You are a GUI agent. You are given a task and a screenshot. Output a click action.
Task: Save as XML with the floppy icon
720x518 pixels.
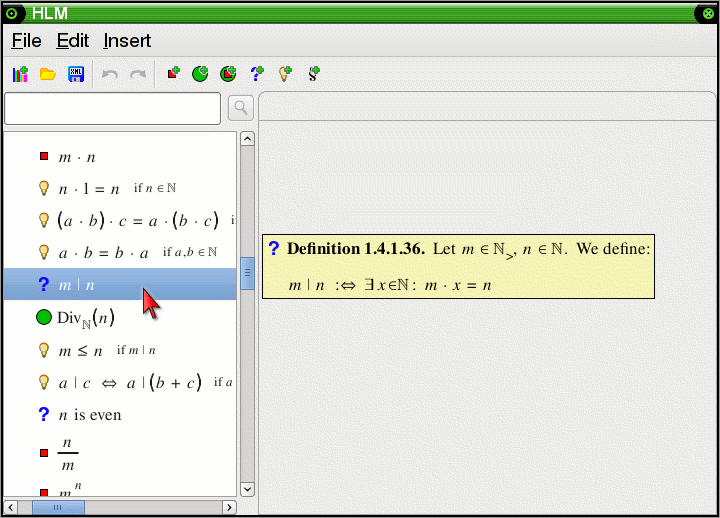(75, 74)
